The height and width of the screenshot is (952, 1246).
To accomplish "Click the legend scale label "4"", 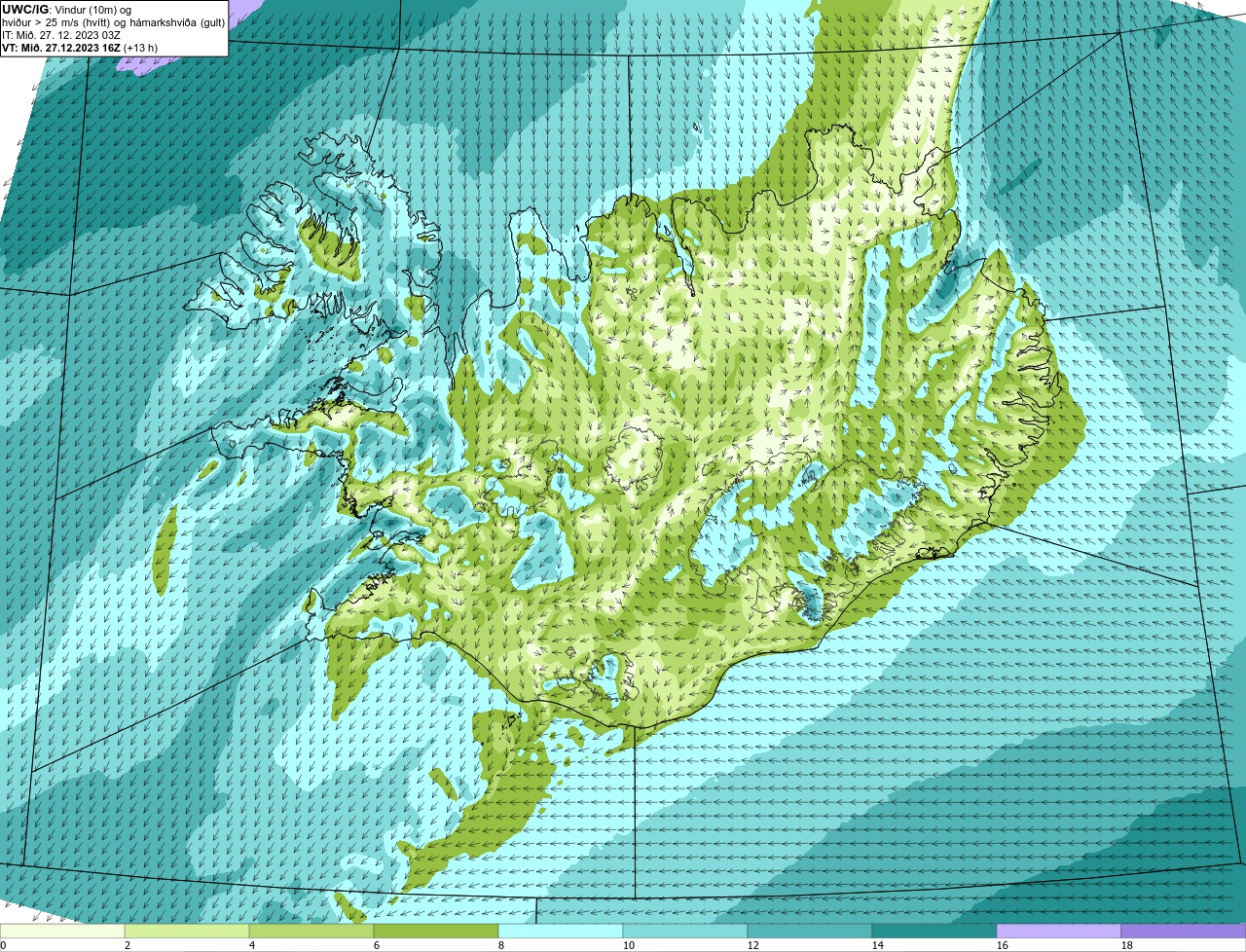I will 251,945.
